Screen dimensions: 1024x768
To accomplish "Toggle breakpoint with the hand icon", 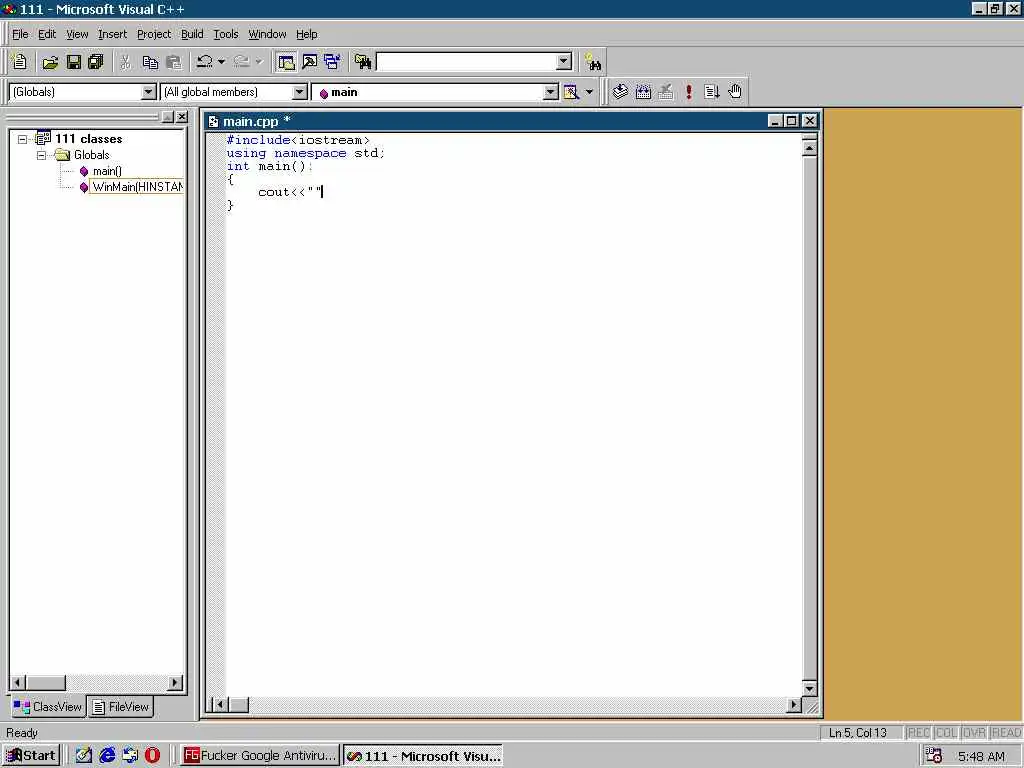I will [735, 91].
